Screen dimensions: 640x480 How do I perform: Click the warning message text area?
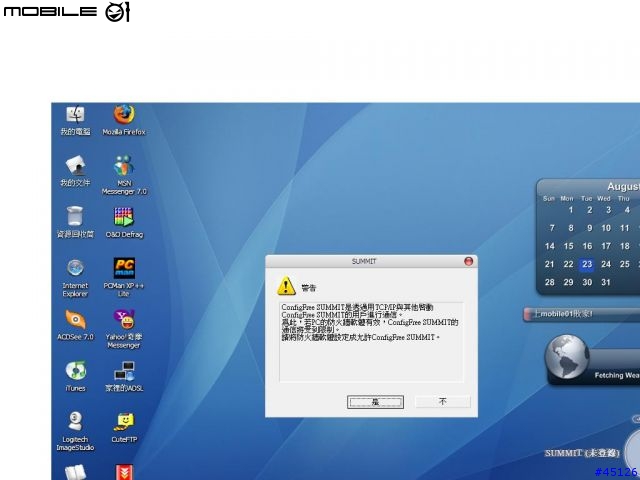click(x=371, y=342)
